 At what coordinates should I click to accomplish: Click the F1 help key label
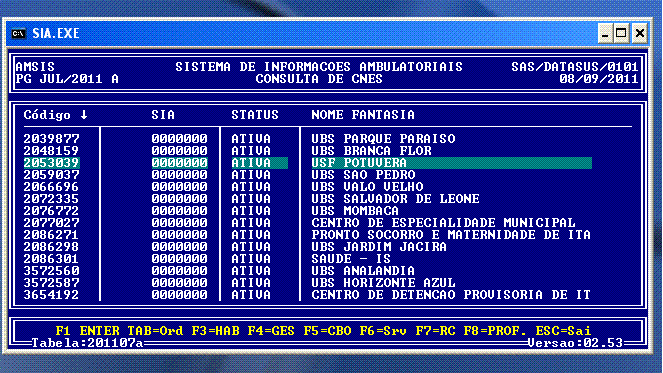63,331
